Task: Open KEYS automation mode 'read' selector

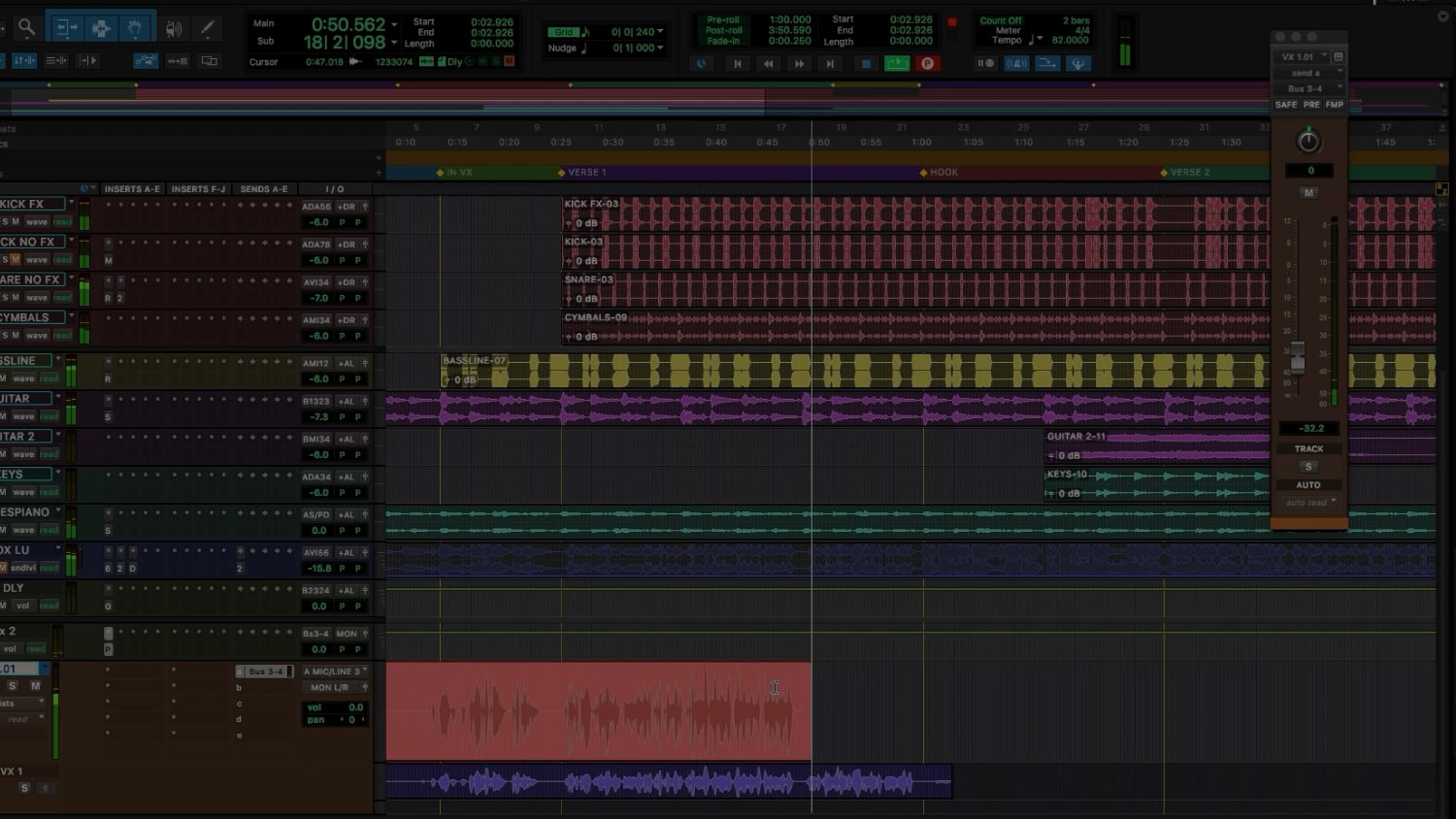Action: coord(50,491)
